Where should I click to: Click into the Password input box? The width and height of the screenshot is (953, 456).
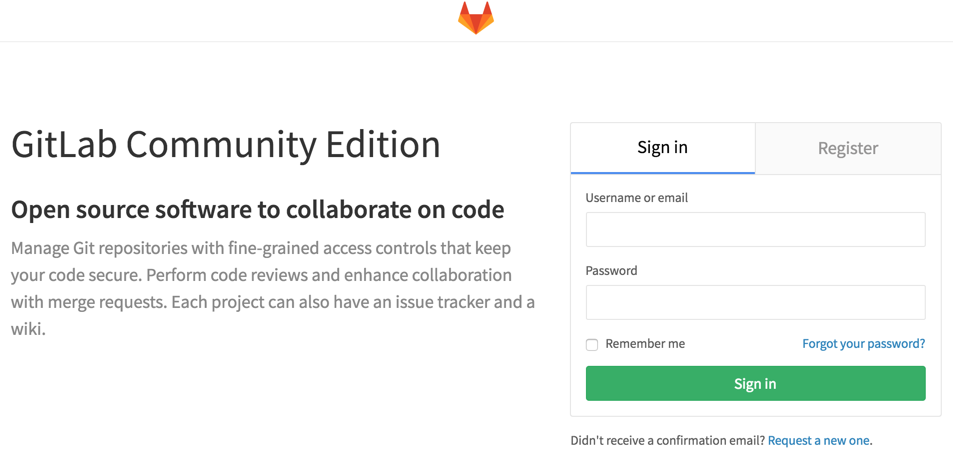point(755,302)
